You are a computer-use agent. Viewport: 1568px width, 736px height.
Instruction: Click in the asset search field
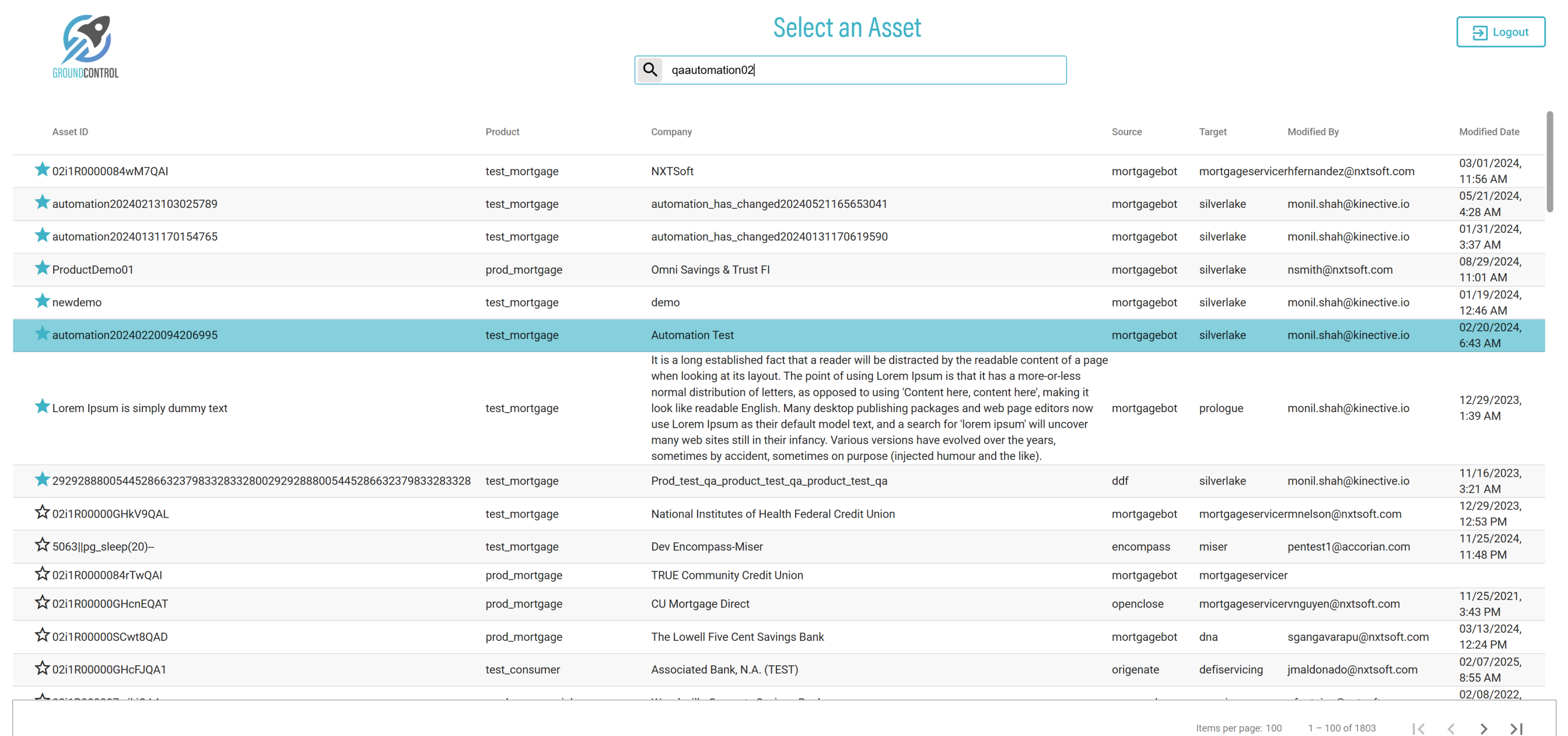(x=864, y=70)
